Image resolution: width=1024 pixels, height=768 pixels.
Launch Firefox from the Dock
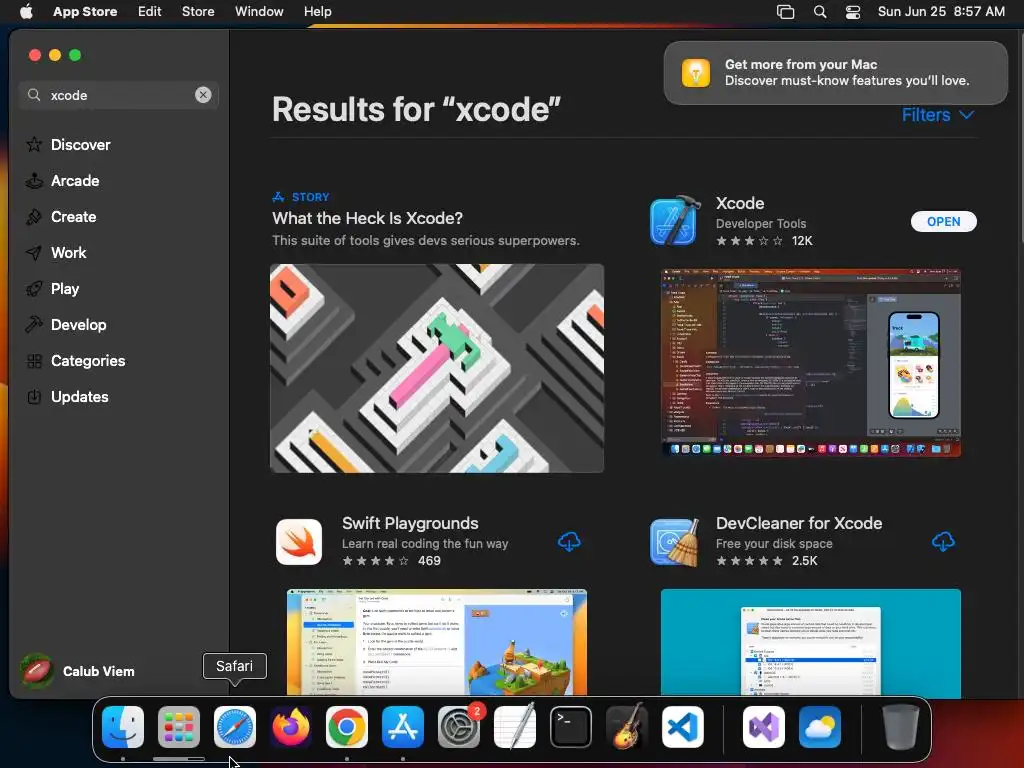pyautogui.click(x=291, y=727)
